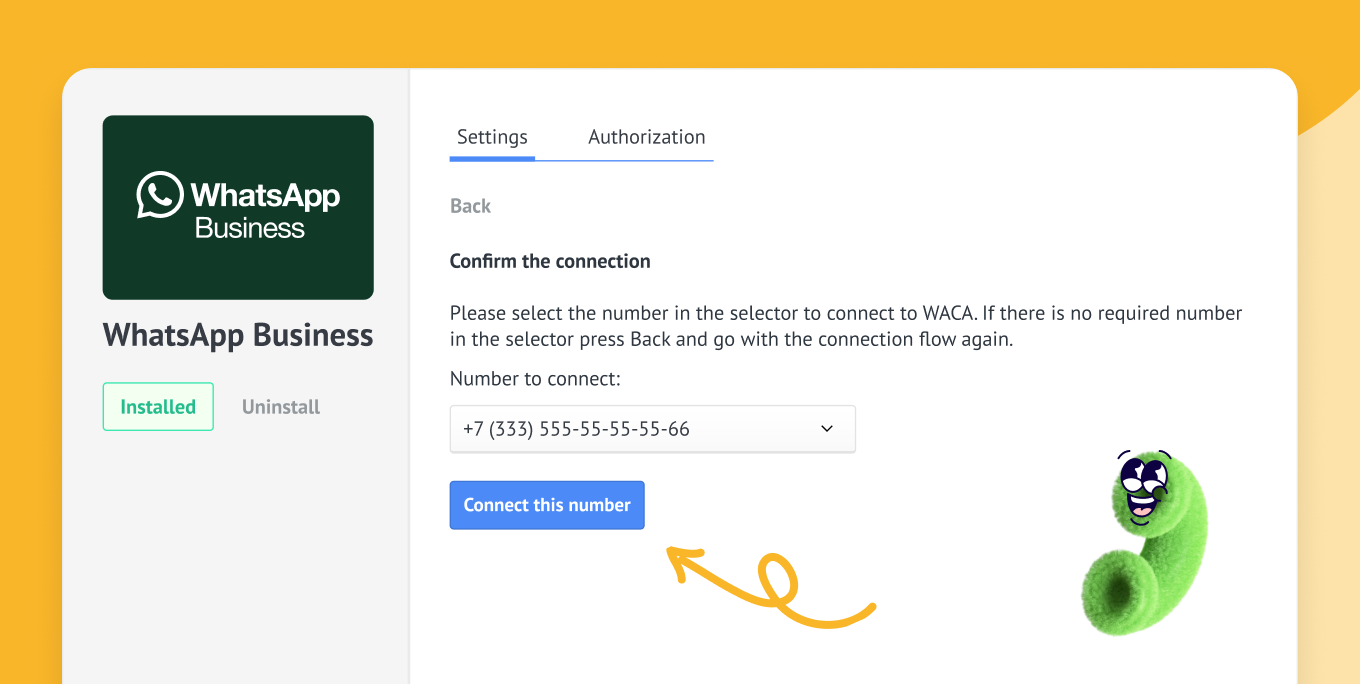Click the white 'Business' word in the logo
The image size is (1360, 684).
point(250,228)
